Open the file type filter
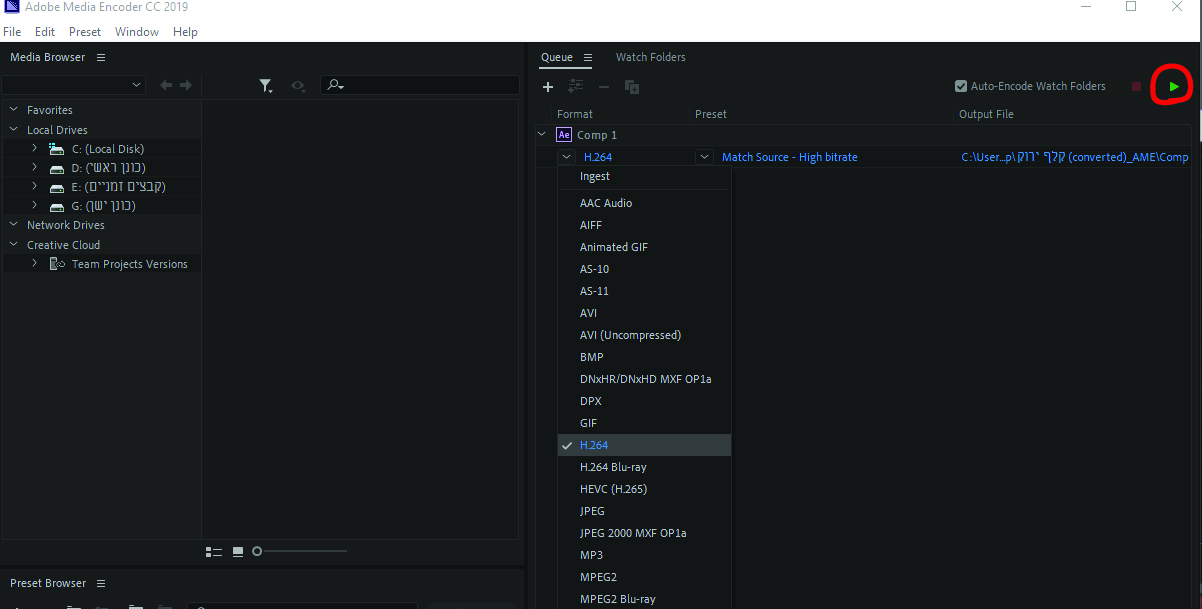 point(266,87)
